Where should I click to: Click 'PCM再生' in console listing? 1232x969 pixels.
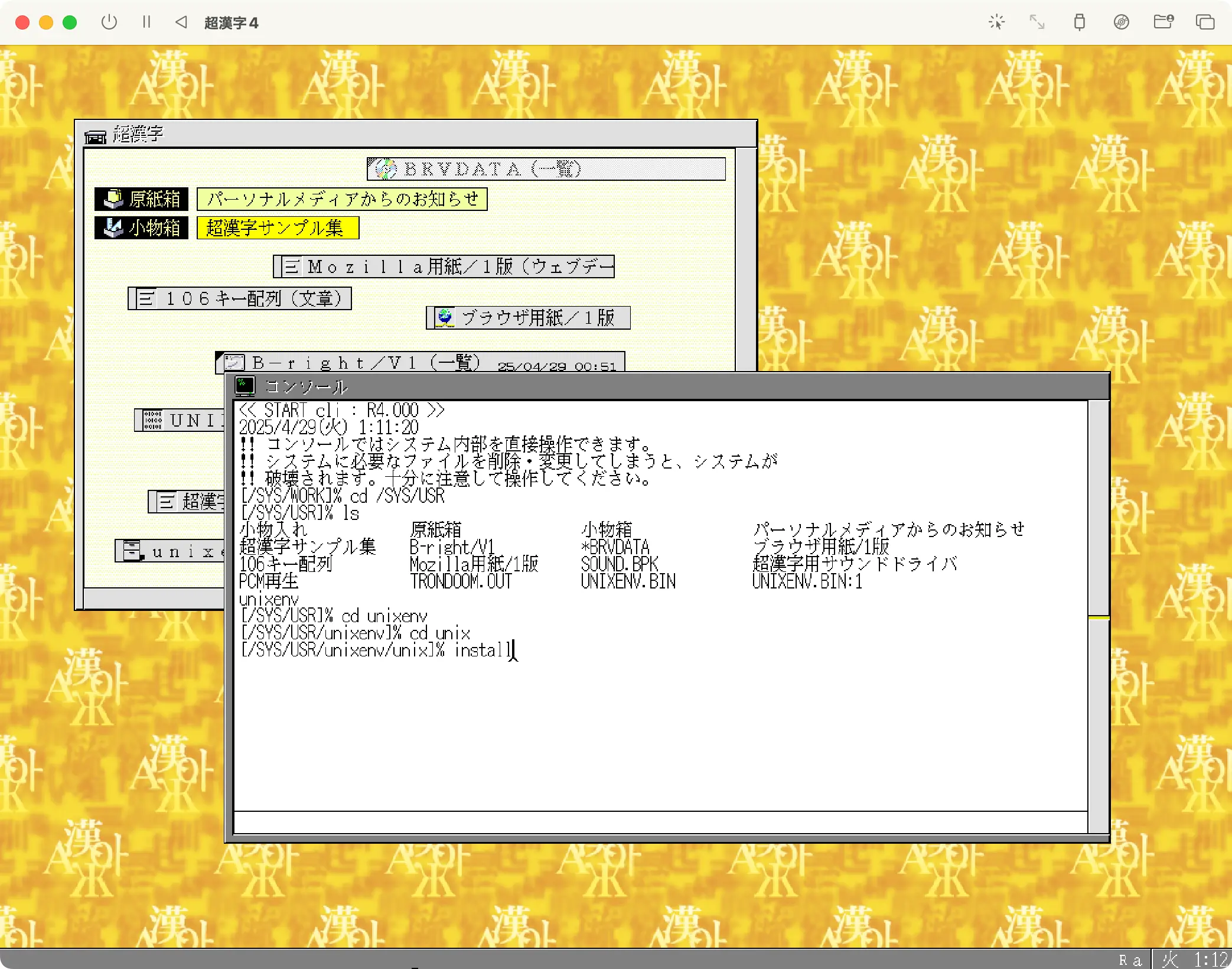(269, 581)
